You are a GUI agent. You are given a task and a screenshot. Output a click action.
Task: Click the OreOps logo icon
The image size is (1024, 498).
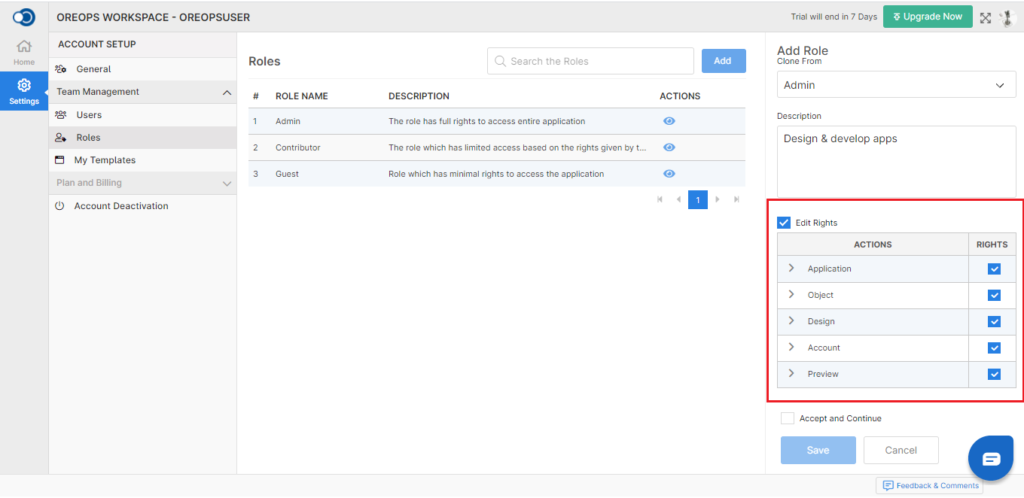coord(24,16)
